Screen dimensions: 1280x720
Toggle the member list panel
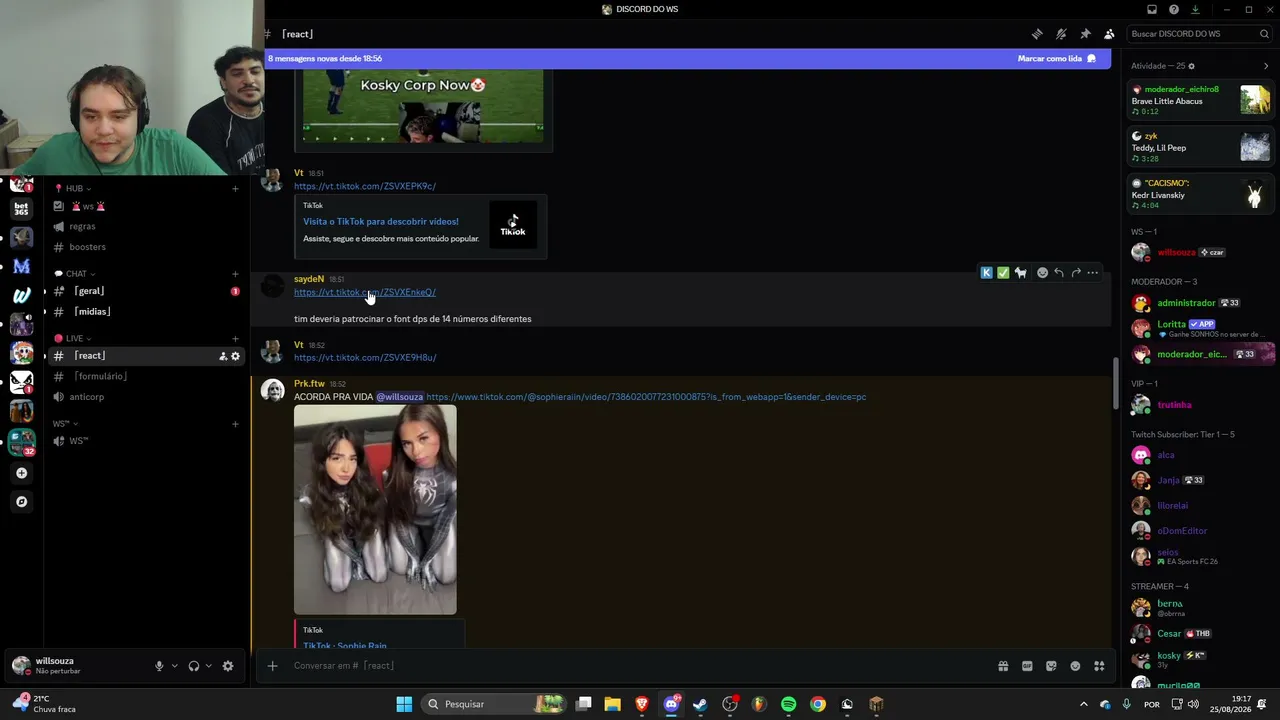[1109, 34]
